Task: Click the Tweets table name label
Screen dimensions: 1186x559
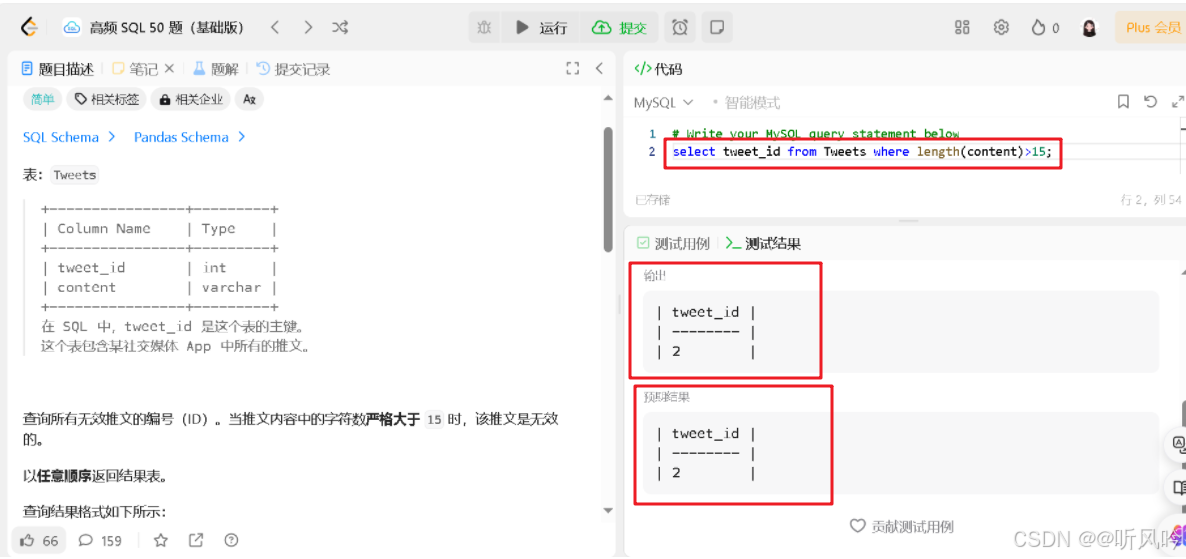Action: (x=75, y=175)
